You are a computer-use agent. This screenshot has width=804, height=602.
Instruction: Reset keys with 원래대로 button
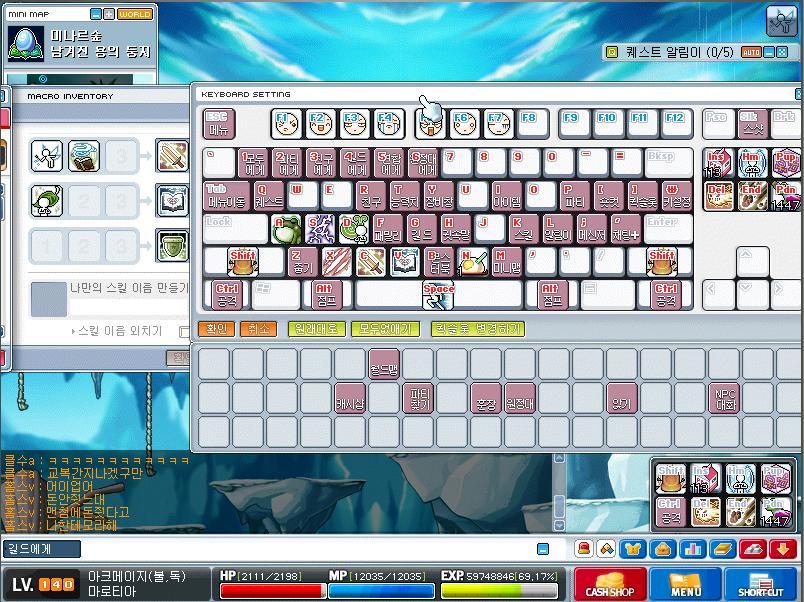(x=316, y=329)
